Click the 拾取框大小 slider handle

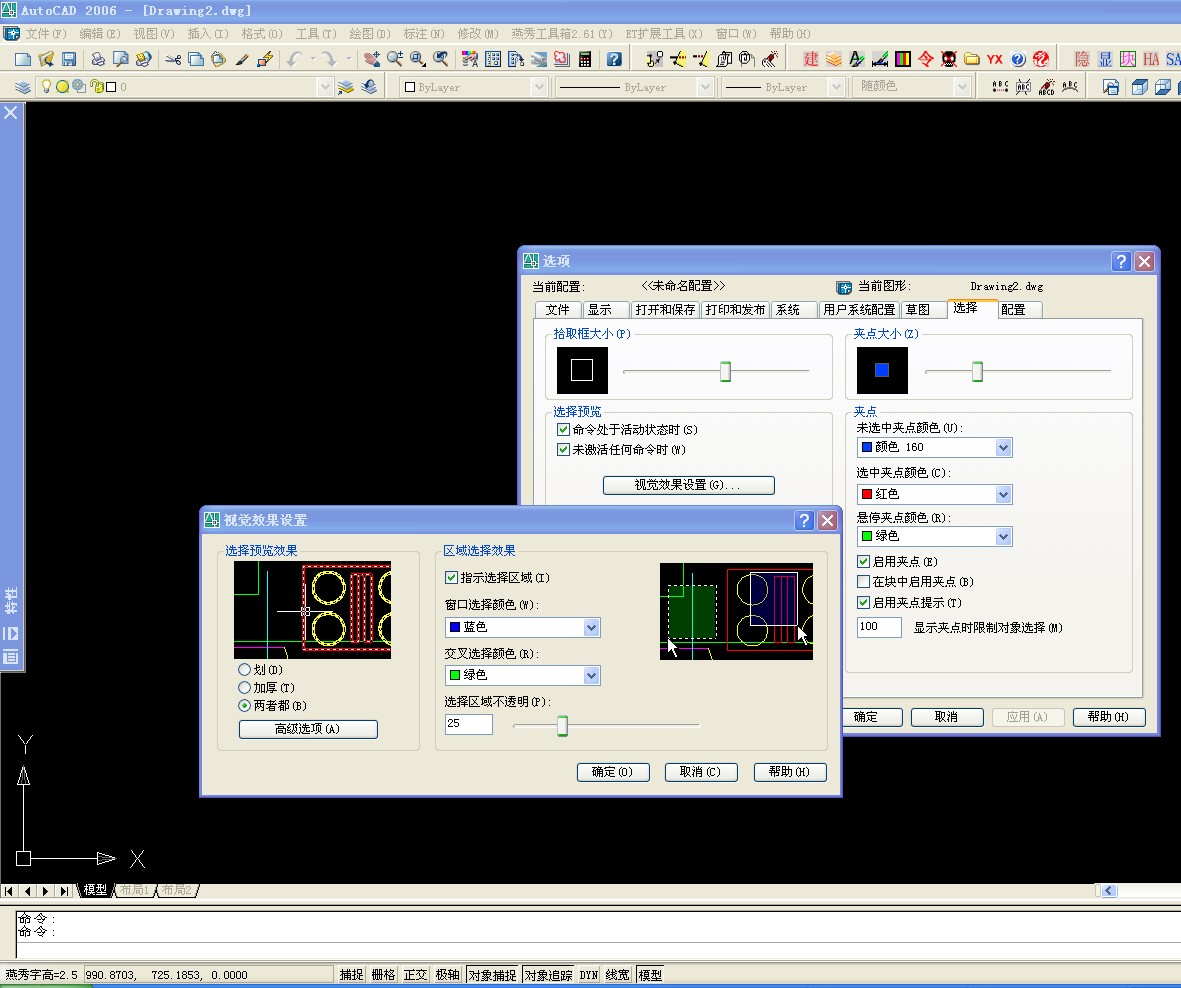pyautogui.click(x=725, y=371)
